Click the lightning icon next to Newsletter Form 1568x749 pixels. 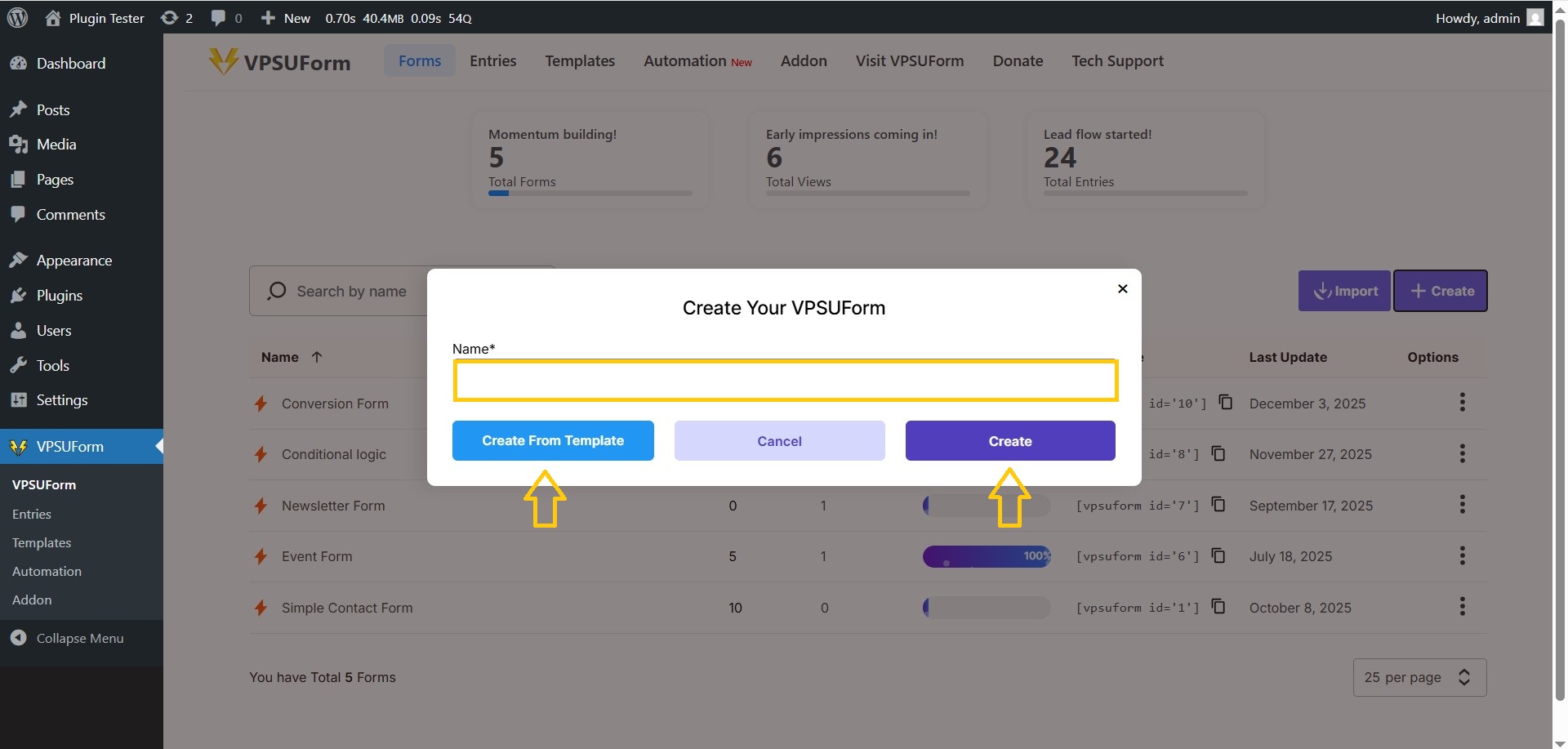(x=260, y=506)
